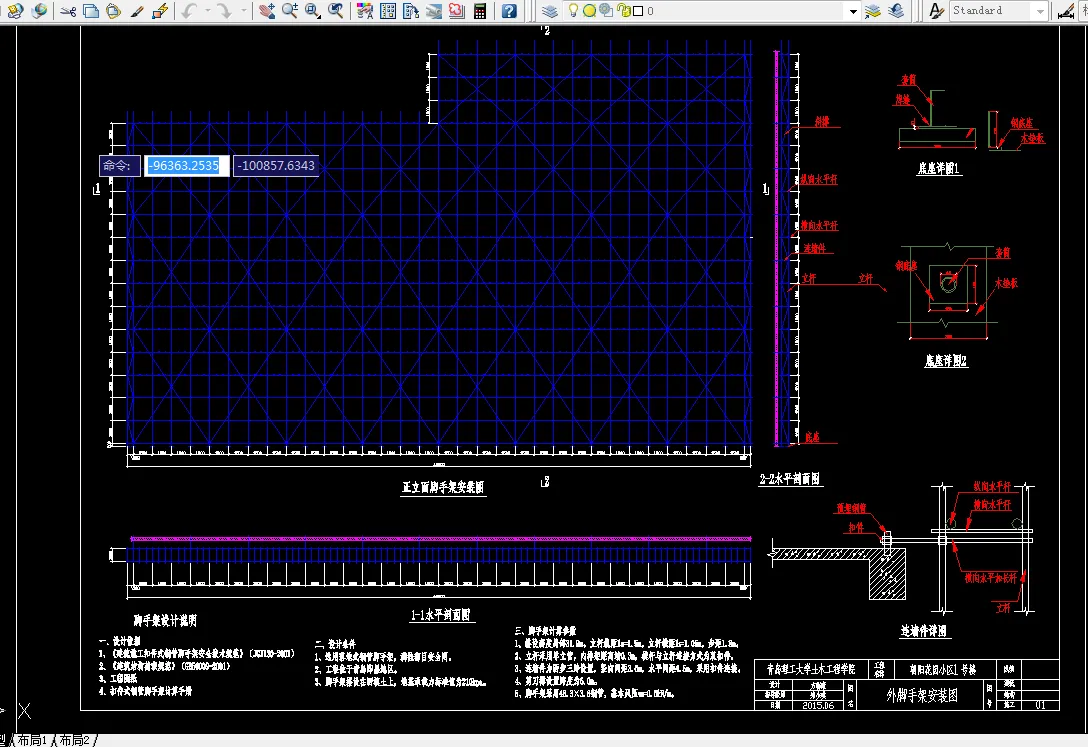Open the Layer Properties Manager icon
The image size is (1088, 747).
550,10
